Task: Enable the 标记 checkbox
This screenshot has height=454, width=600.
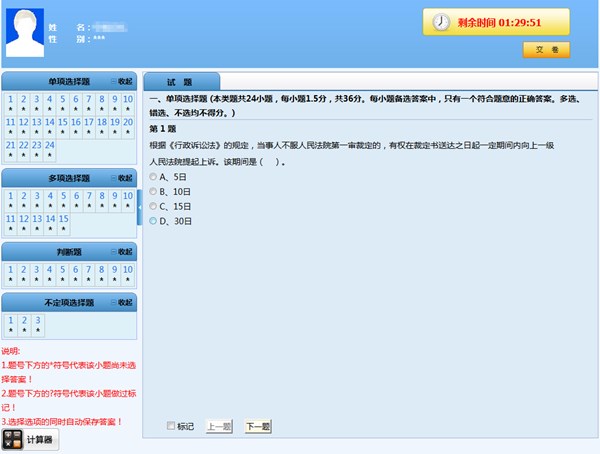Action: tap(171, 426)
